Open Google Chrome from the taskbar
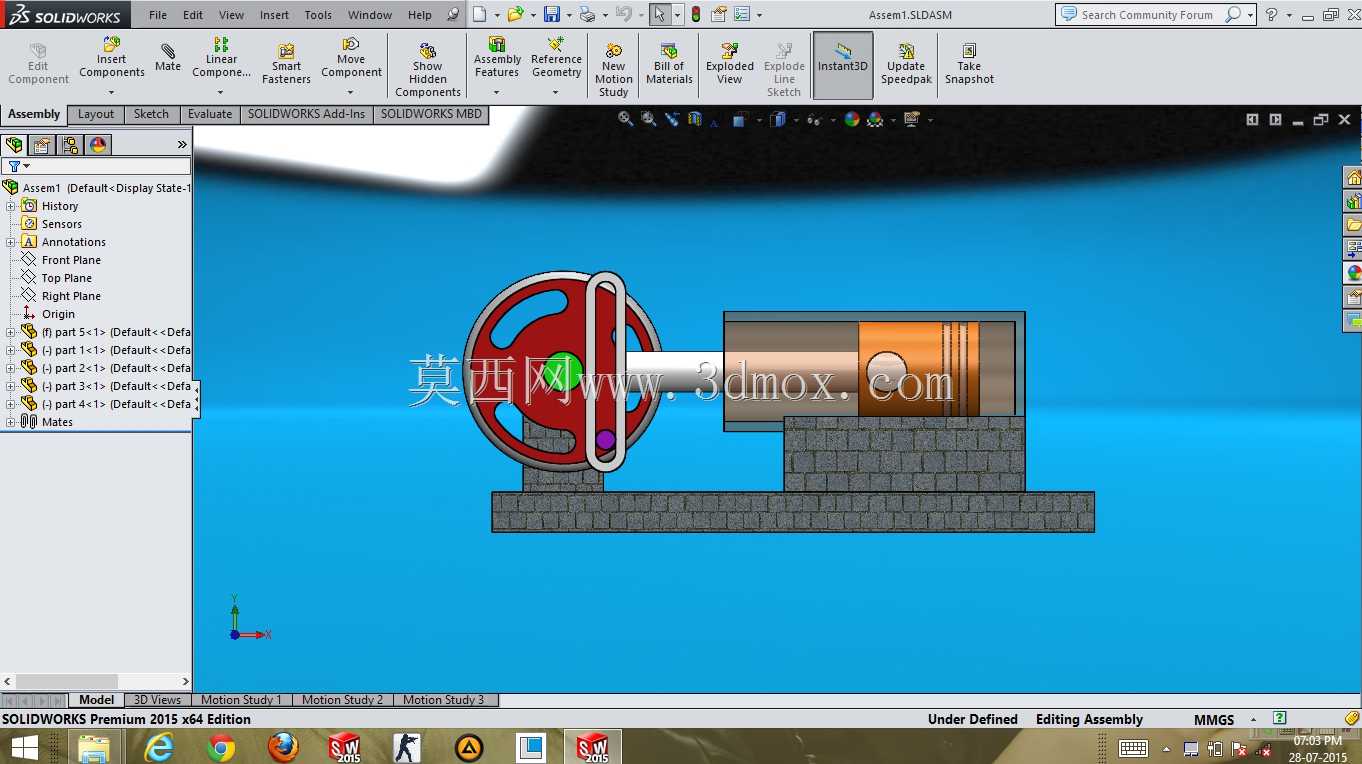Image resolution: width=1362 pixels, height=764 pixels. (x=221, y=747)
